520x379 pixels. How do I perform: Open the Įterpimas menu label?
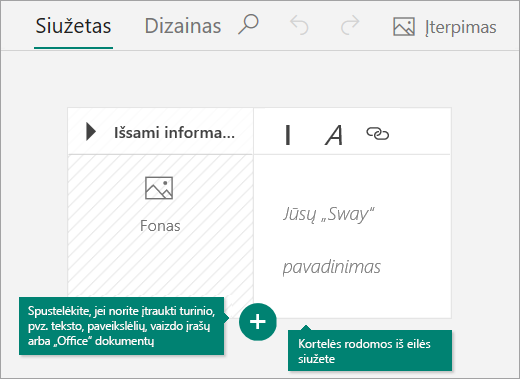tap(461, 27)
